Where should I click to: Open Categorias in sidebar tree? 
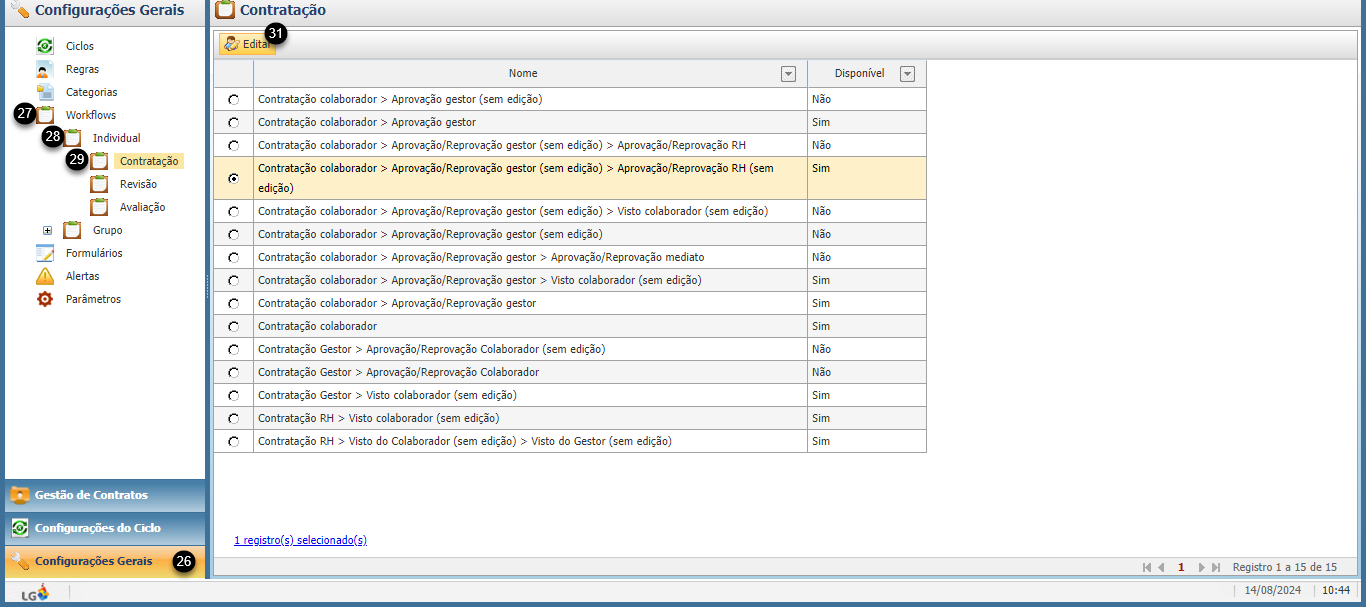[91, 92]
